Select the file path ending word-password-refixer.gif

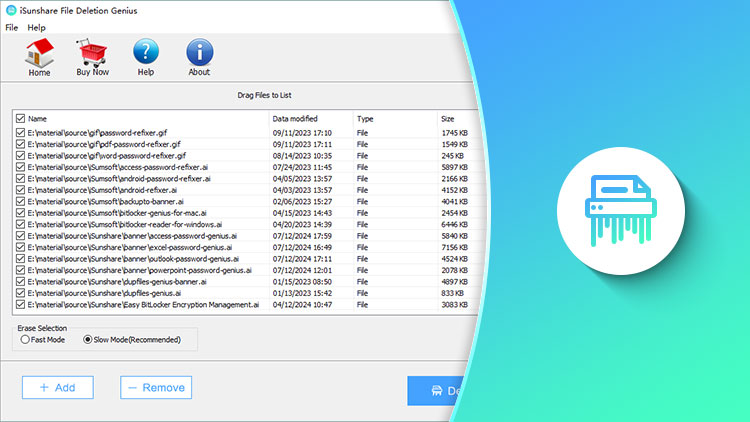pos(107,155)
